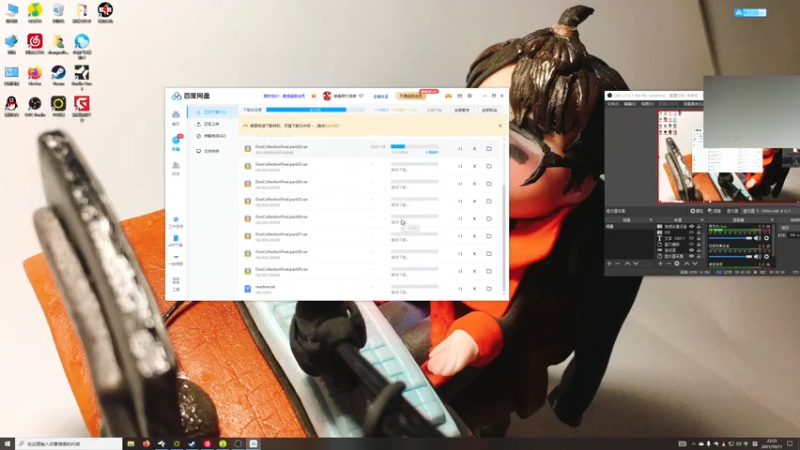Open the mixer dock menu icon in OBS
The height and width of the screenshot is (450, 800).
(772, 220)
